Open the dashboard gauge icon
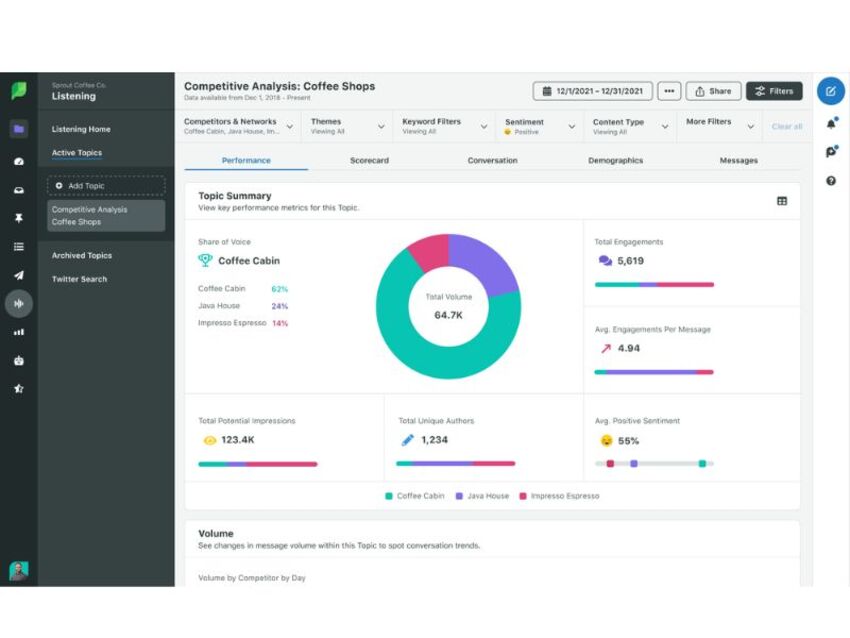850x638 pixels. 19,162
